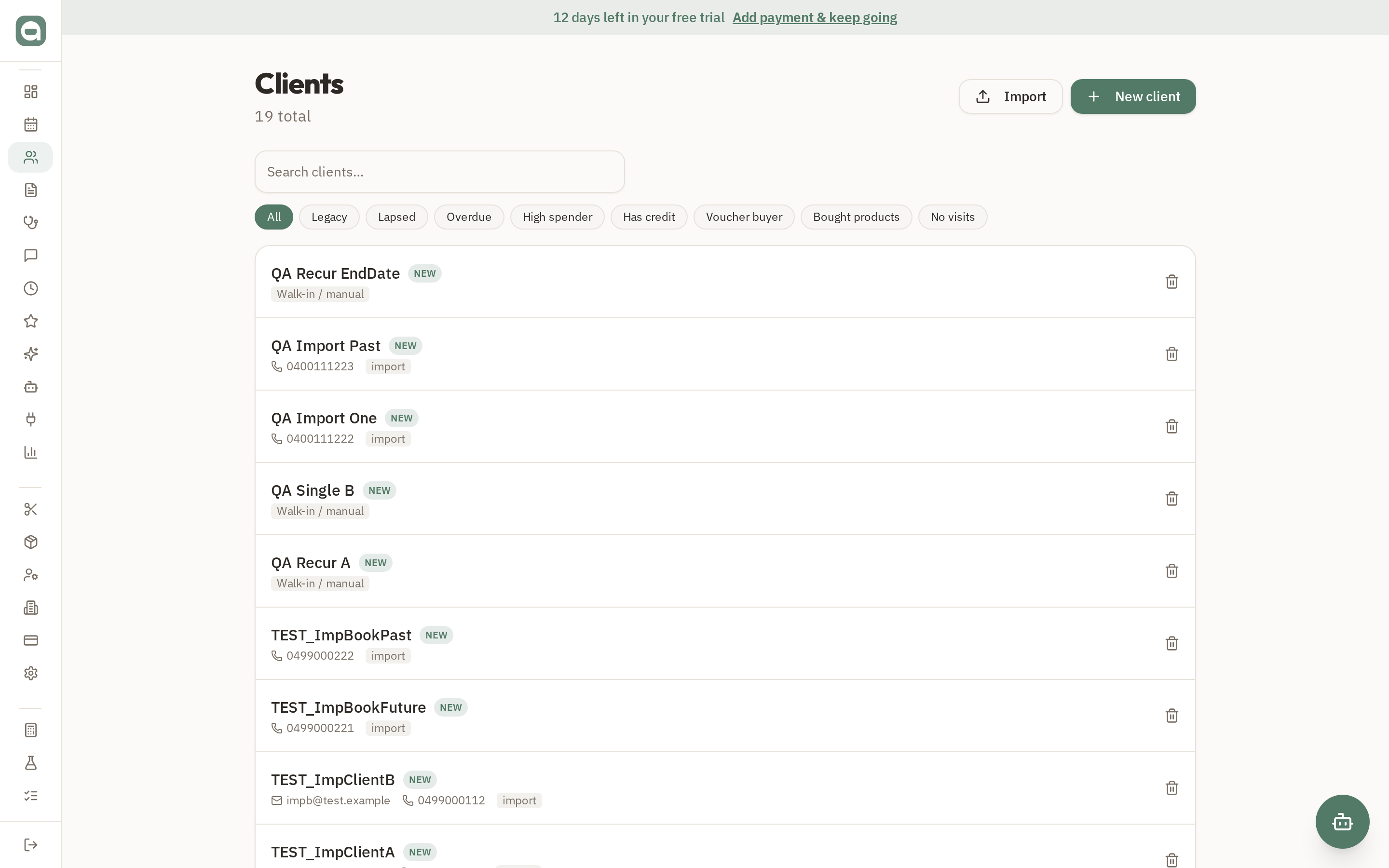Open the credit card icon in sidebar

[x=30, y=640]
